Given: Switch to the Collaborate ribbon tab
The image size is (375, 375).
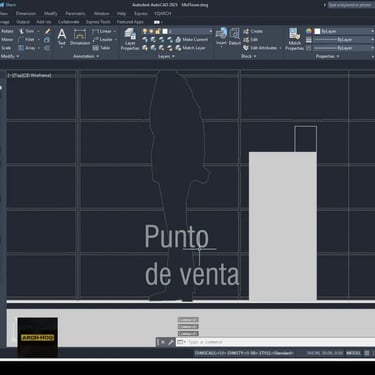Looking at the screenshot, I should pyautogui.click(x=68, y=22).
